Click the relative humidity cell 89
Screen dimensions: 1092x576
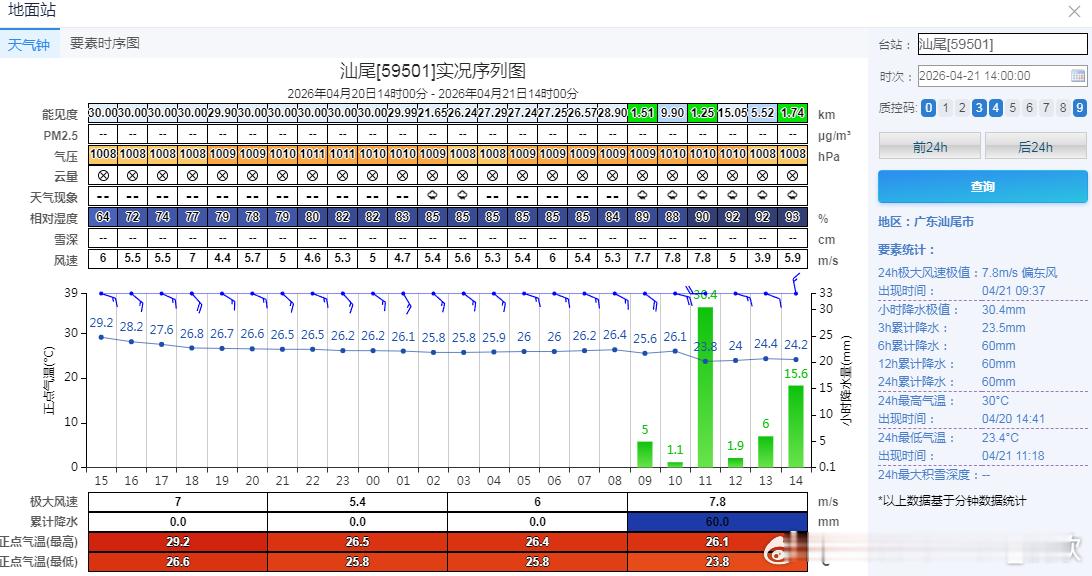[642, 217]
